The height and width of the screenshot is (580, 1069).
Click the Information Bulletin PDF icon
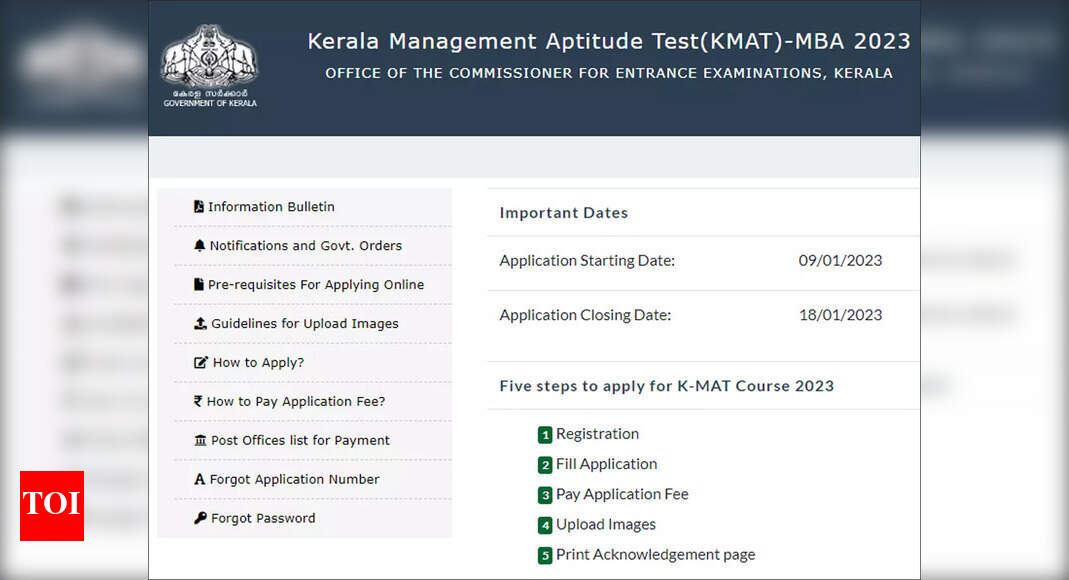coord(198,207)
